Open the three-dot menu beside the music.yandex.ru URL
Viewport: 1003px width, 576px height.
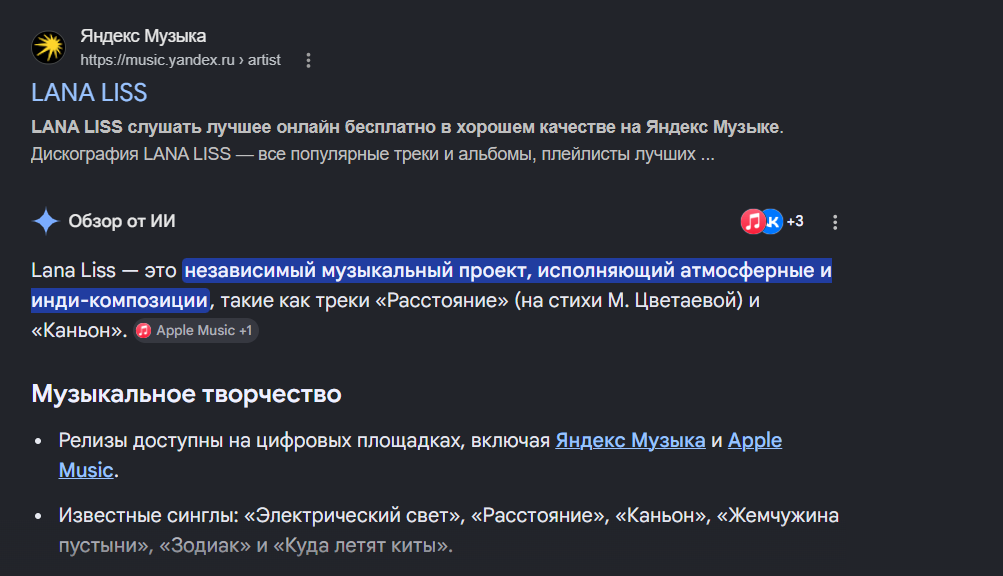[x=308, y=60]
